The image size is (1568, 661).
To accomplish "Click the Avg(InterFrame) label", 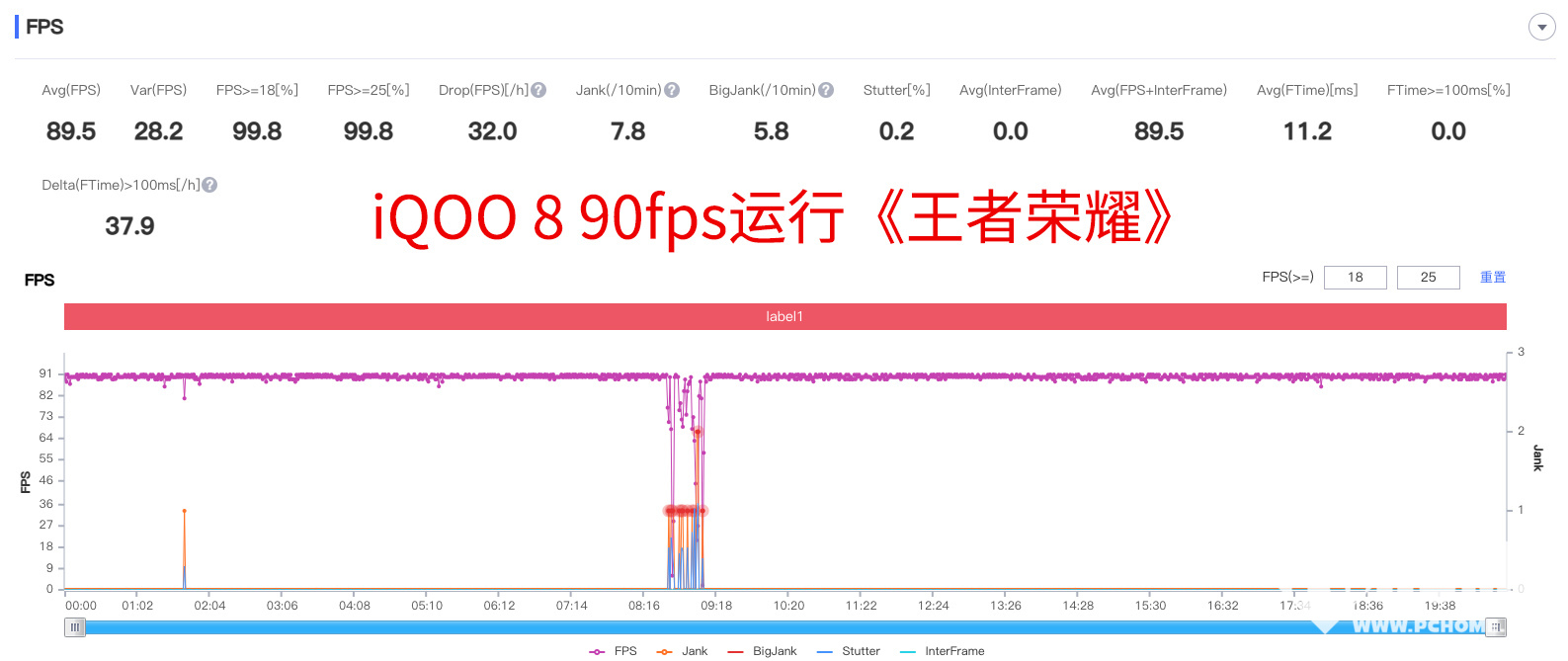I will tap(1011, 90).
